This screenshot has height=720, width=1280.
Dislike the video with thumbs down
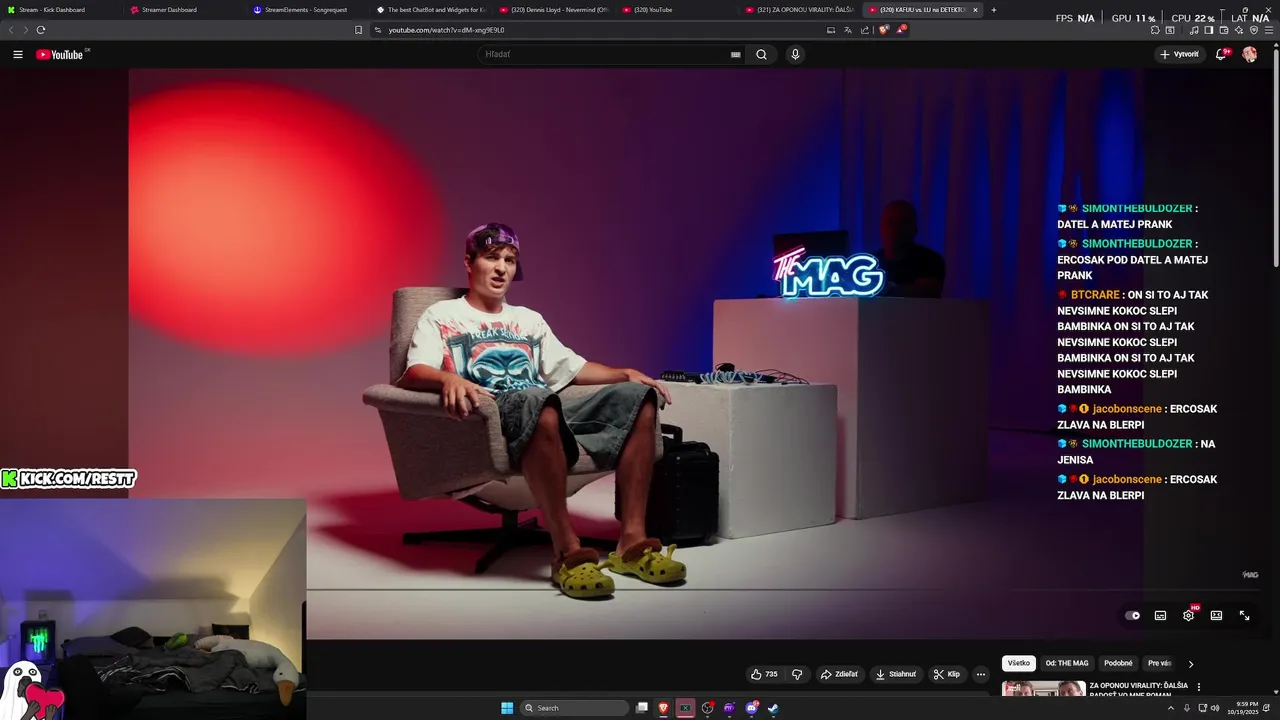tap(797, 674)
